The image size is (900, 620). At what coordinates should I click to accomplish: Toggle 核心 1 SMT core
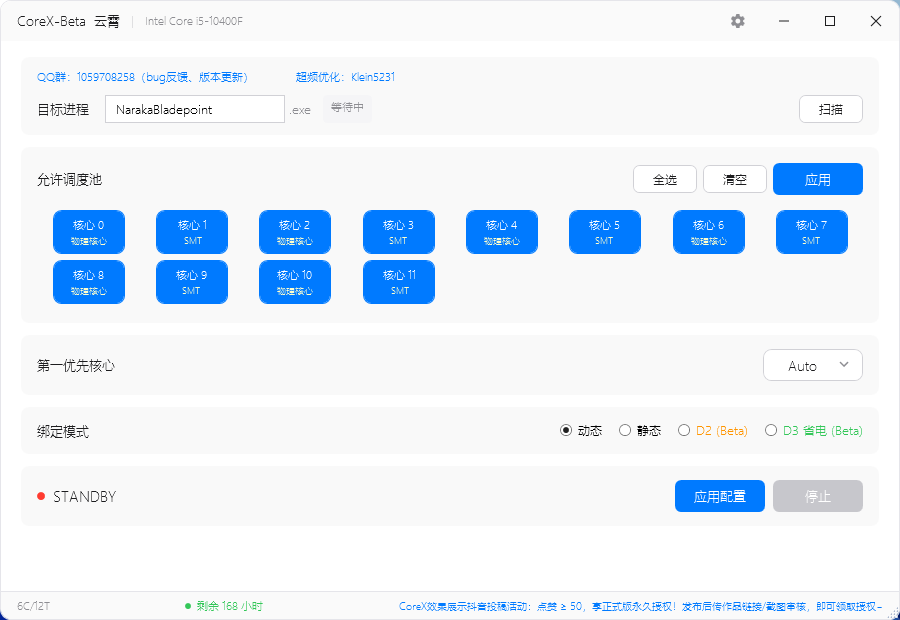click(x=191, y=231)
